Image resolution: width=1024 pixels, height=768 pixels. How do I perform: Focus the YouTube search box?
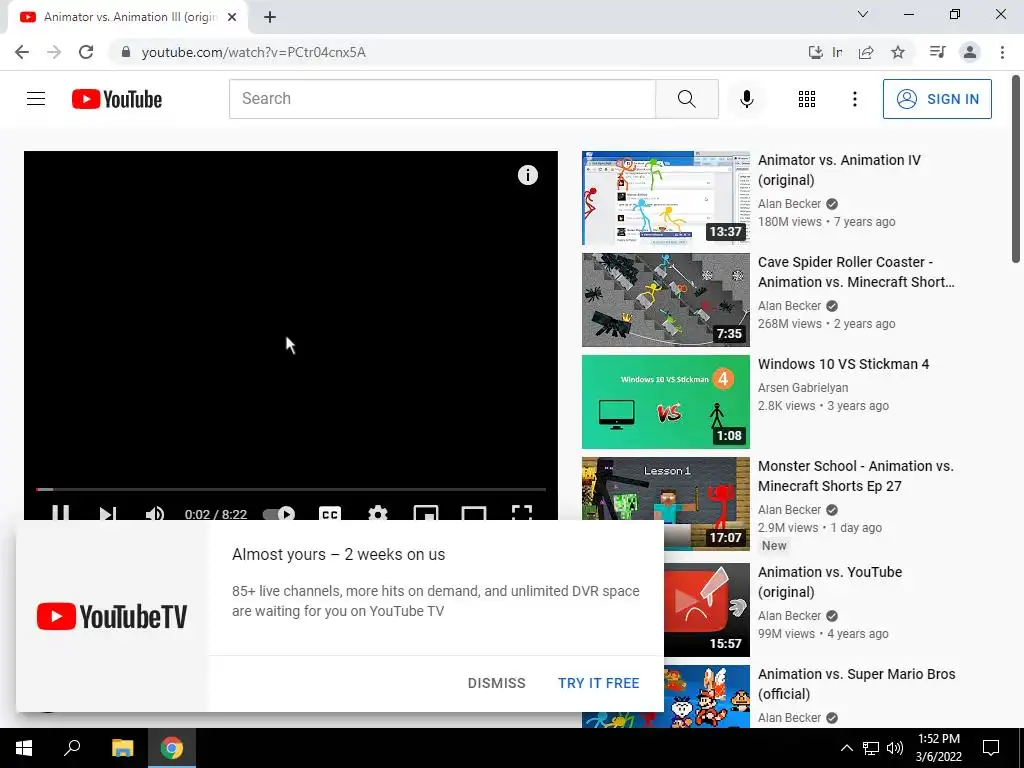click(x=442, y=99)
